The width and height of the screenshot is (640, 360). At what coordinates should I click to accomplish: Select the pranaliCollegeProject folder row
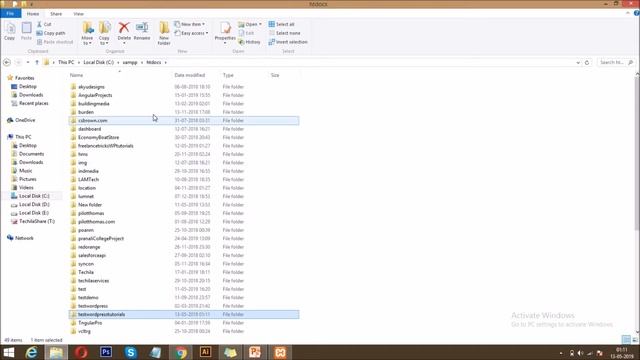(x=184, y=238)
